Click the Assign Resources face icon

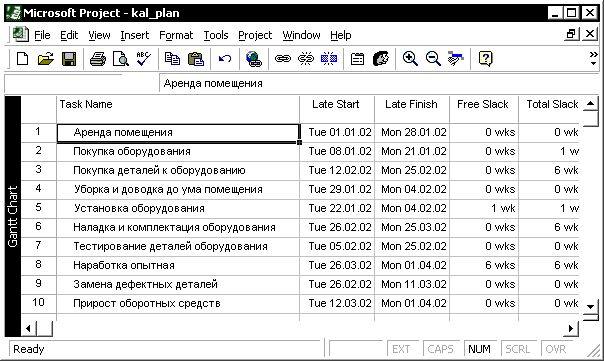point(381,59)
